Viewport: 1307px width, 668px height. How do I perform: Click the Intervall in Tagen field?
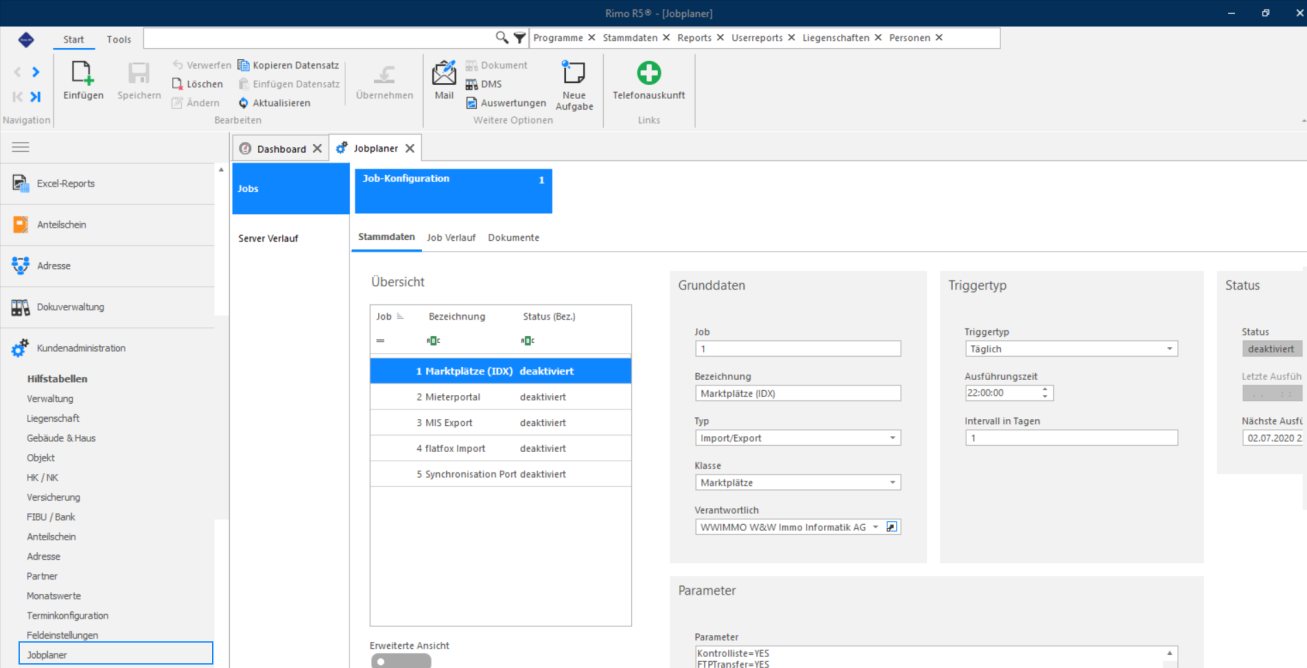click(x=1071, y=438)
